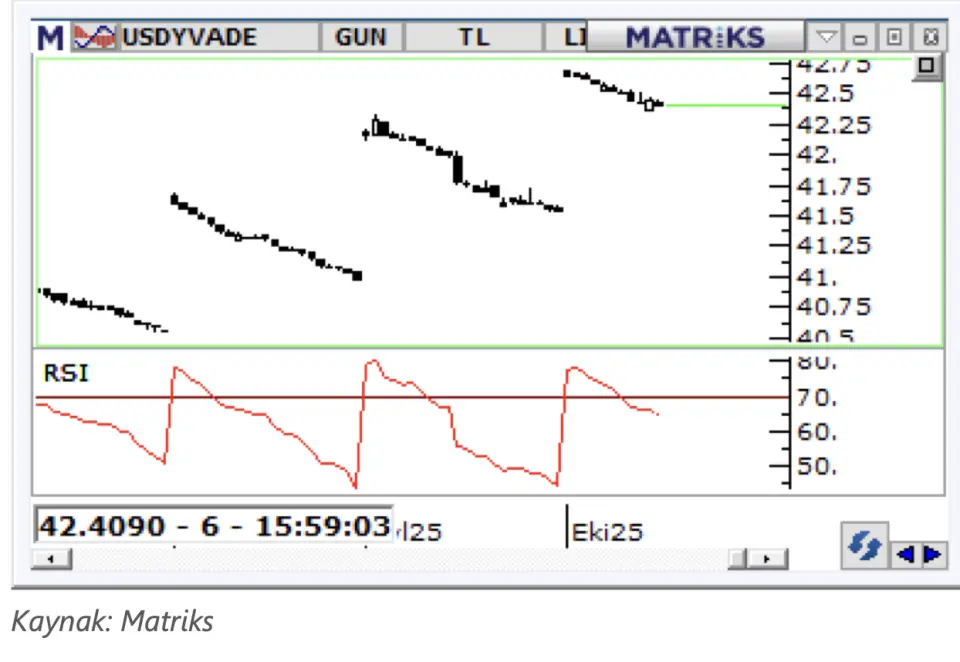The image size is (960, 662).
Task: Open the GUN period selector
Action: (x=361, y=38)
